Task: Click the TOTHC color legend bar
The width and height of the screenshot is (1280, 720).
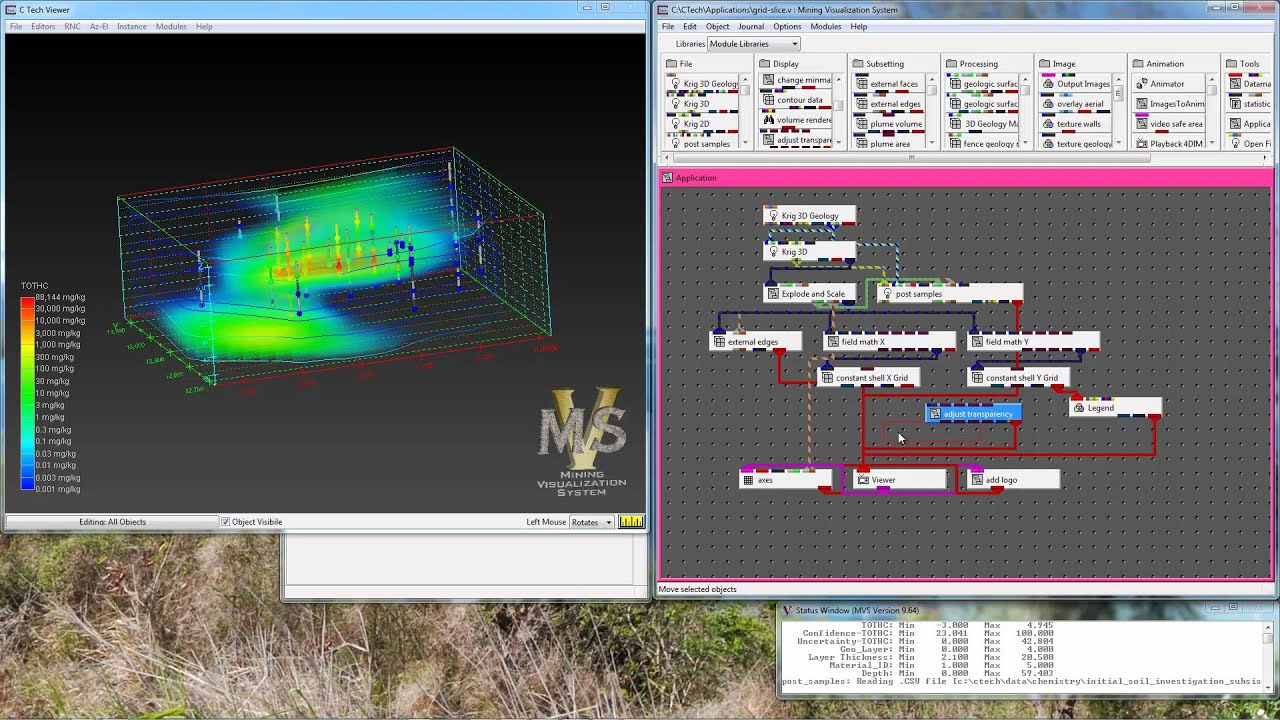Action: coord(27,392)
